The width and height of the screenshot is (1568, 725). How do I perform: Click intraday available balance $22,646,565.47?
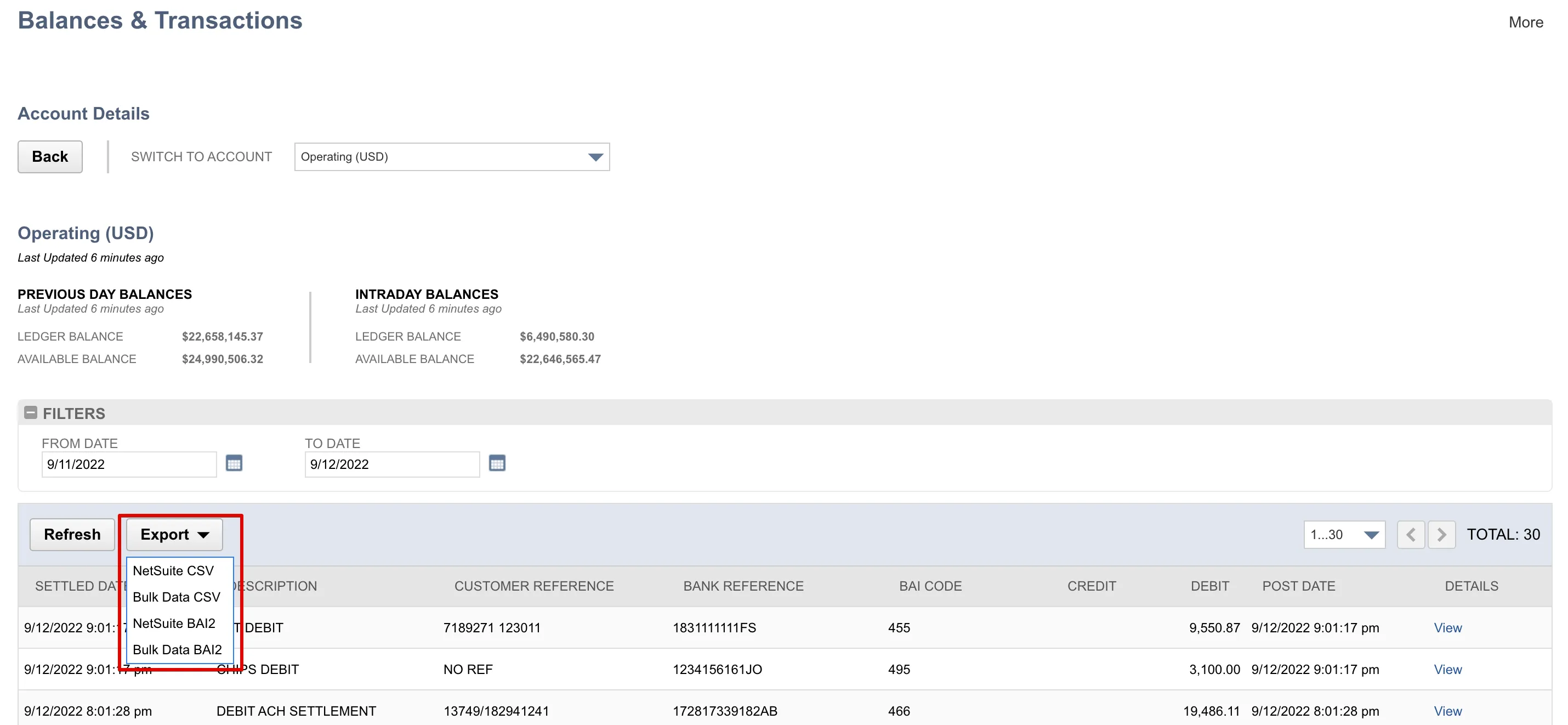[560, 359]
